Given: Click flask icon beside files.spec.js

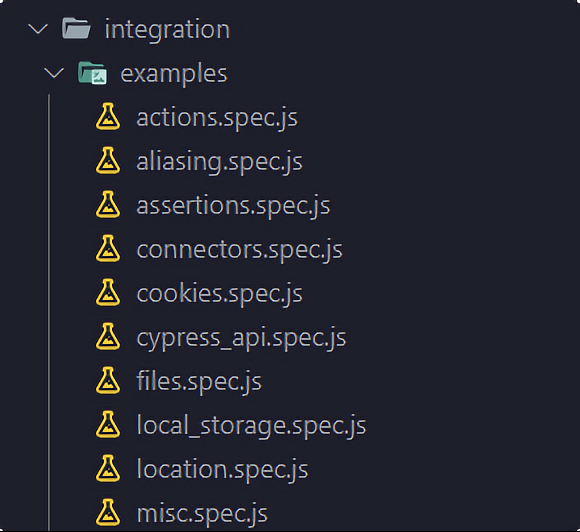Looking at the screenshot, I should 108,380.
